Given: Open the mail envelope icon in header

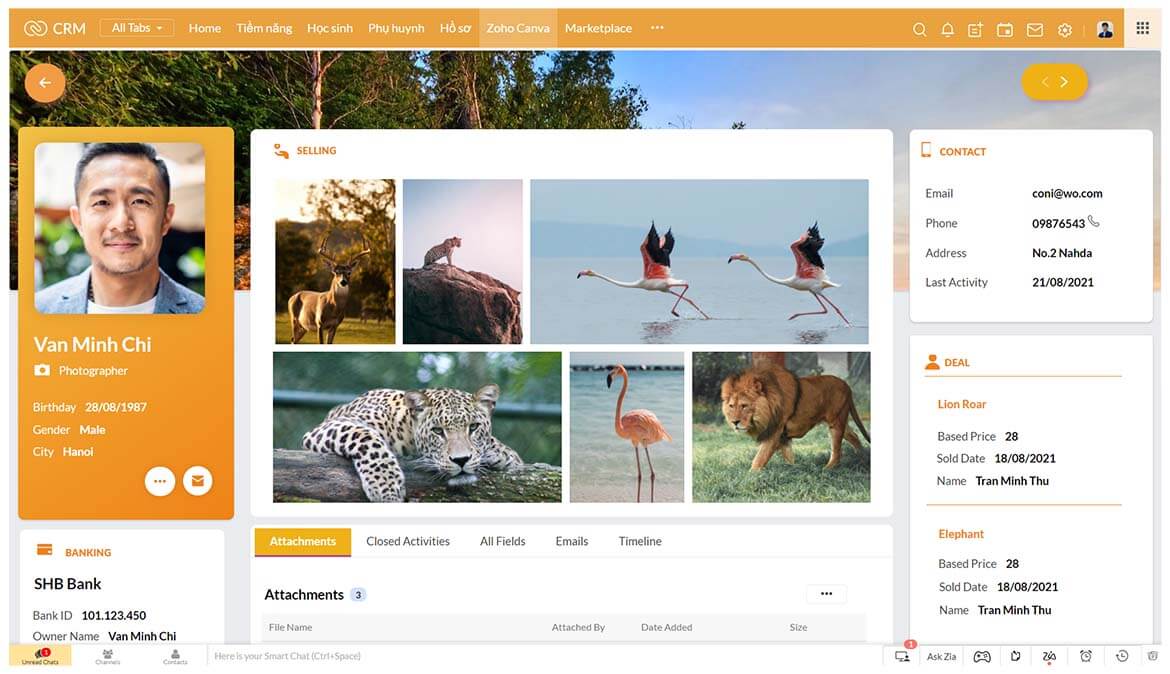Looking at the screenshot, I should [1035, 30].
